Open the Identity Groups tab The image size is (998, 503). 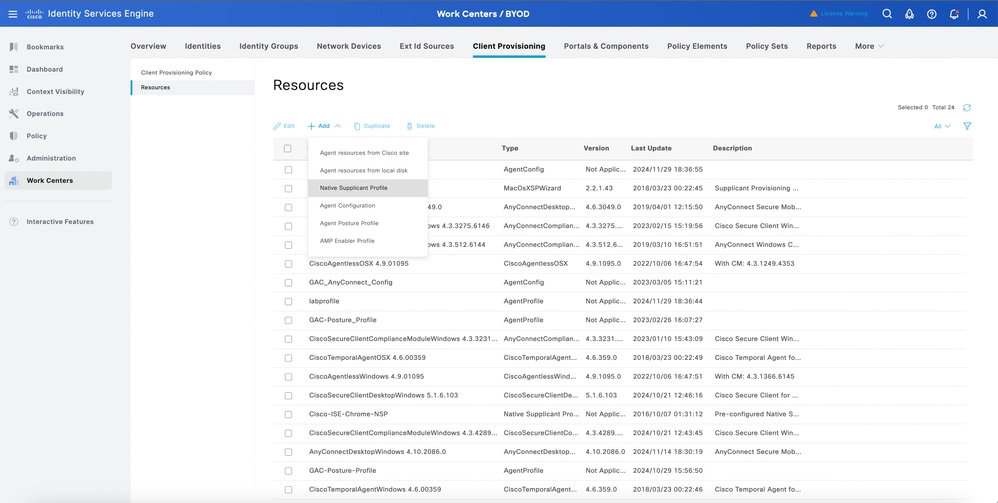pos(269,46)
